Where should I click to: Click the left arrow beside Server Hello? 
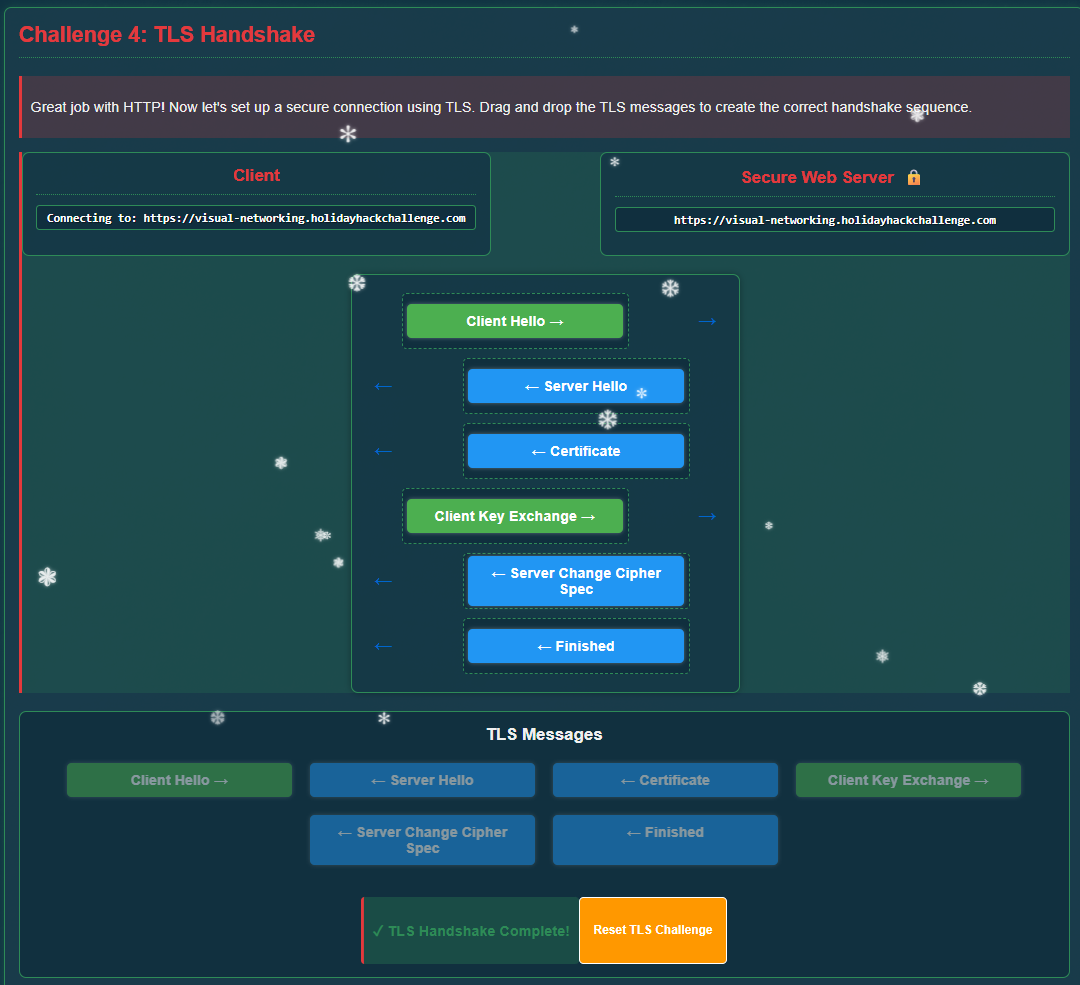383,385
